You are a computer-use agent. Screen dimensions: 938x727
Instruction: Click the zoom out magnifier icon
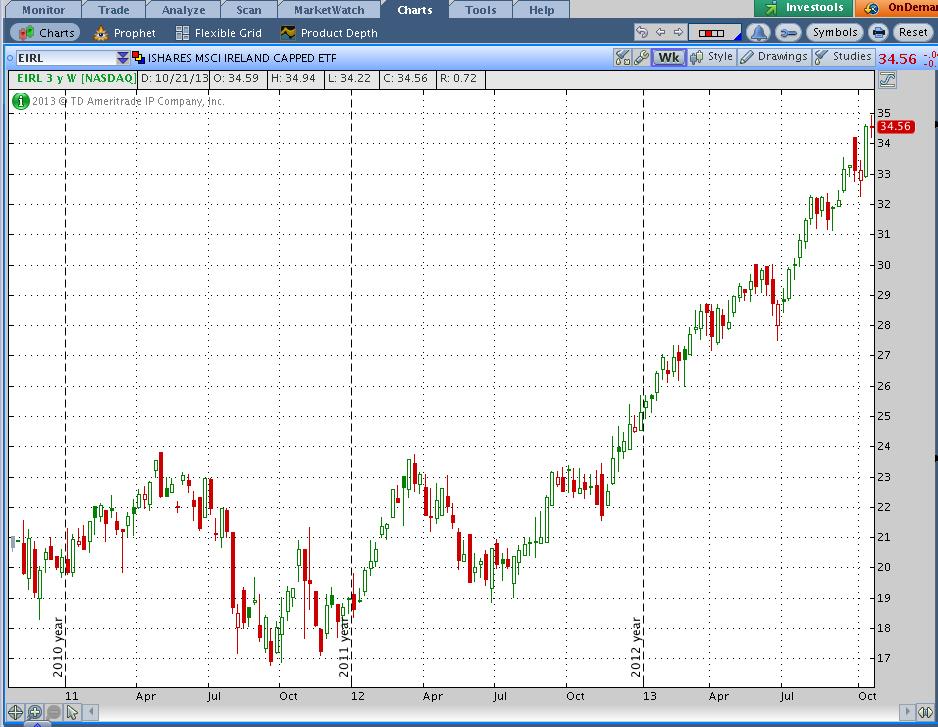click(53, 712)
